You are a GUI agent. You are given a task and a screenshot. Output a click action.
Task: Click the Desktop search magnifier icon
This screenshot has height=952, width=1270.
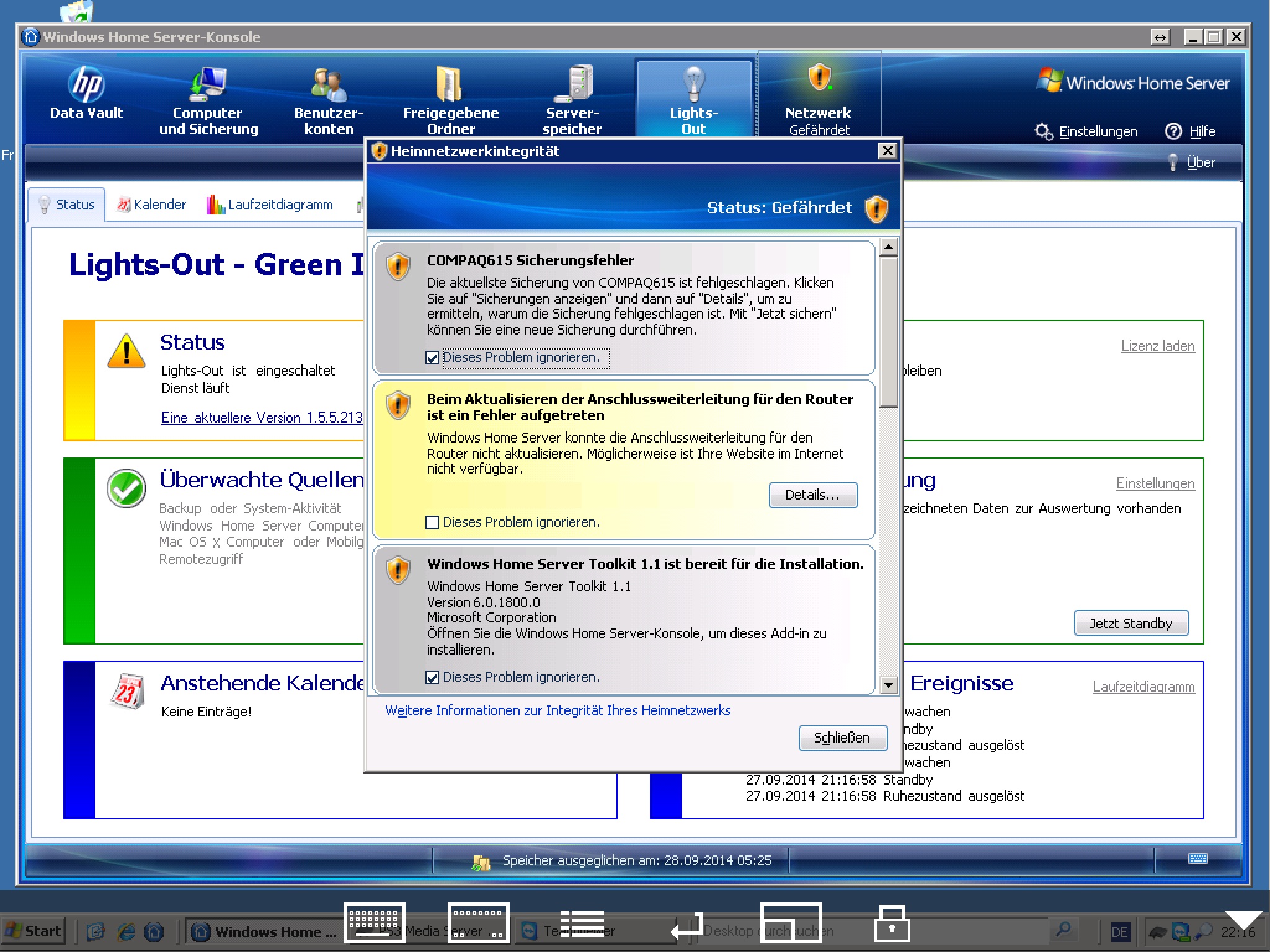pos(1064,930)
